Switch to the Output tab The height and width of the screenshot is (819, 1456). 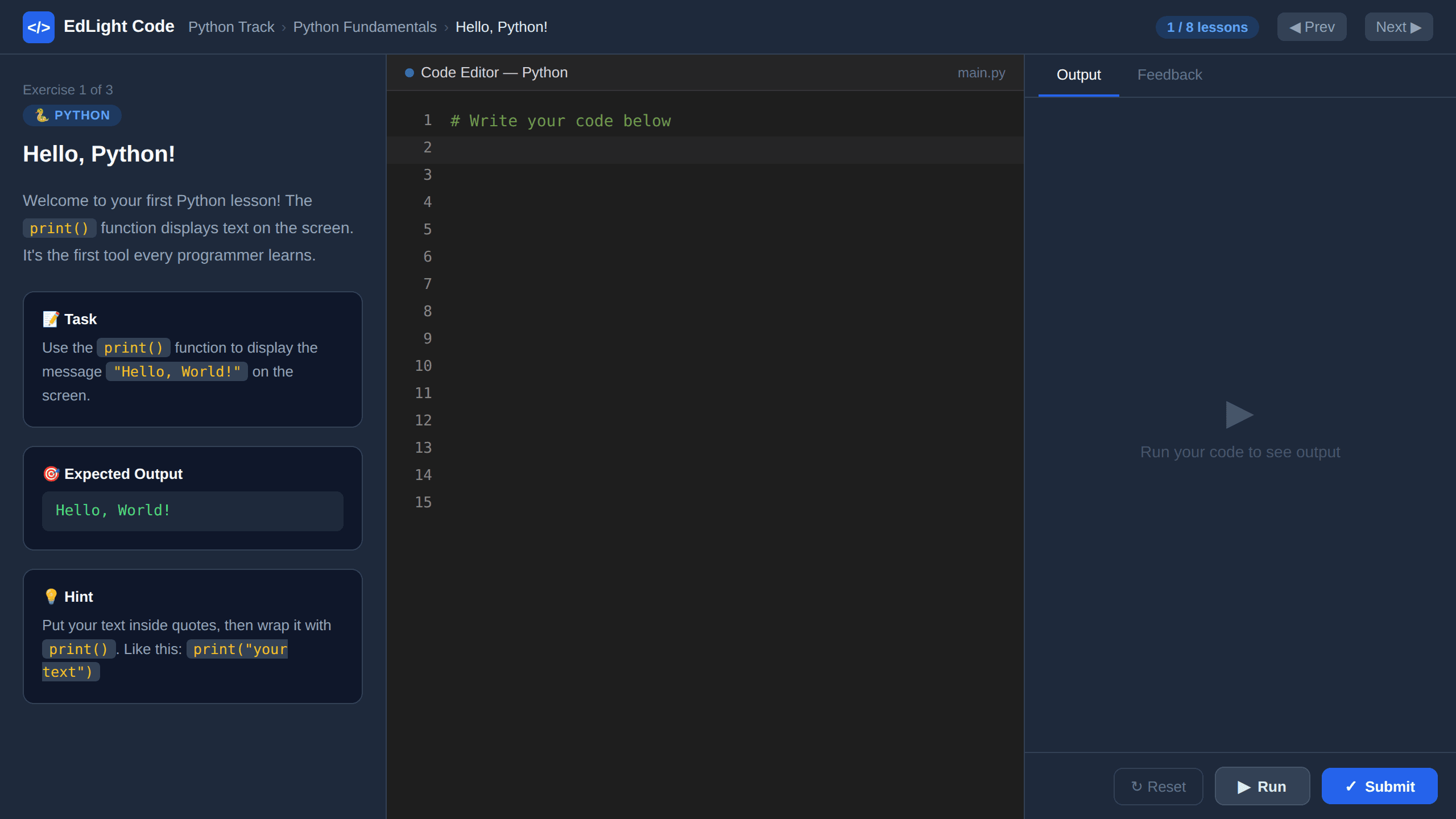click(1078, 75)
